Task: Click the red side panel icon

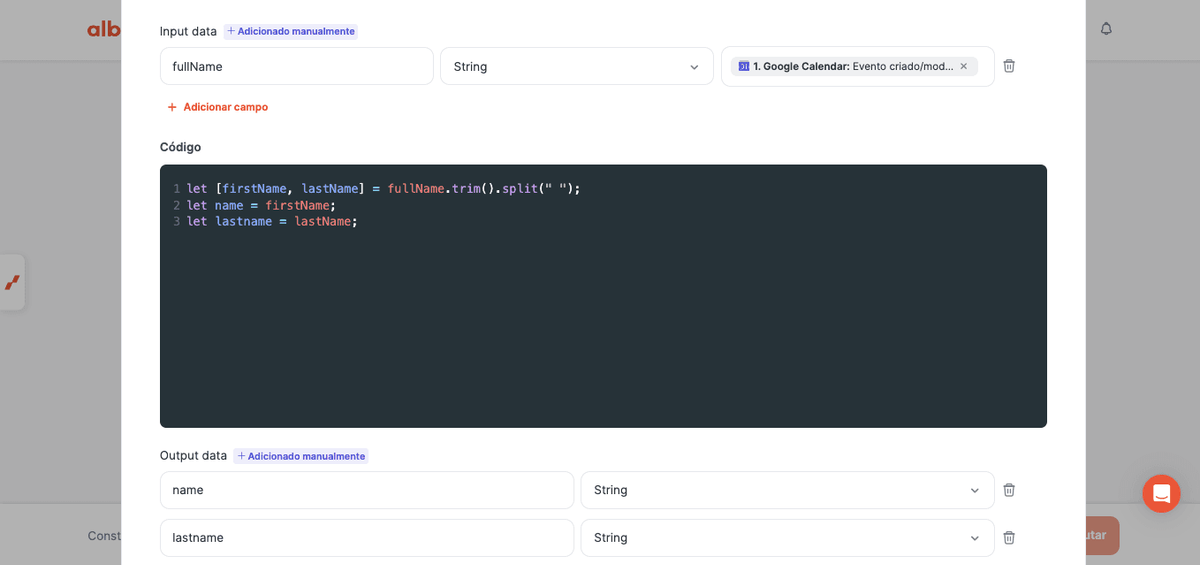Action: pyautogui.click(x=12, y=282)
